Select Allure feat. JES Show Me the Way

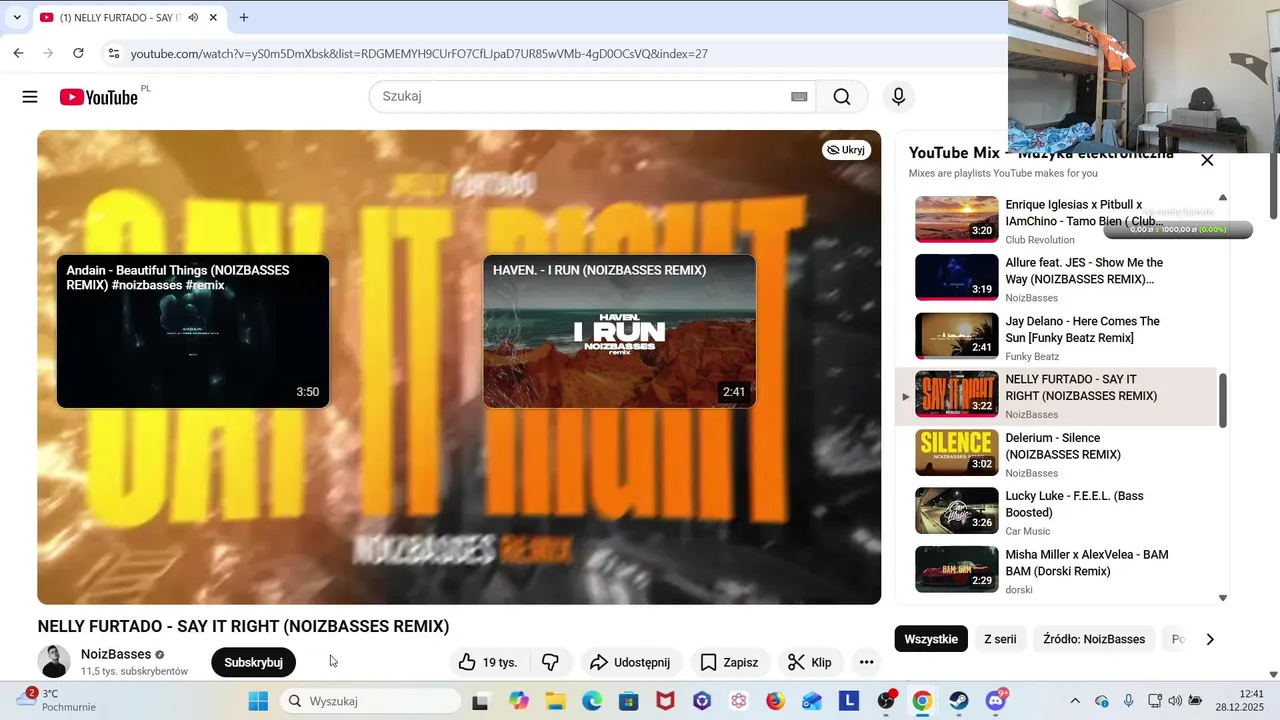[1056, 278]
